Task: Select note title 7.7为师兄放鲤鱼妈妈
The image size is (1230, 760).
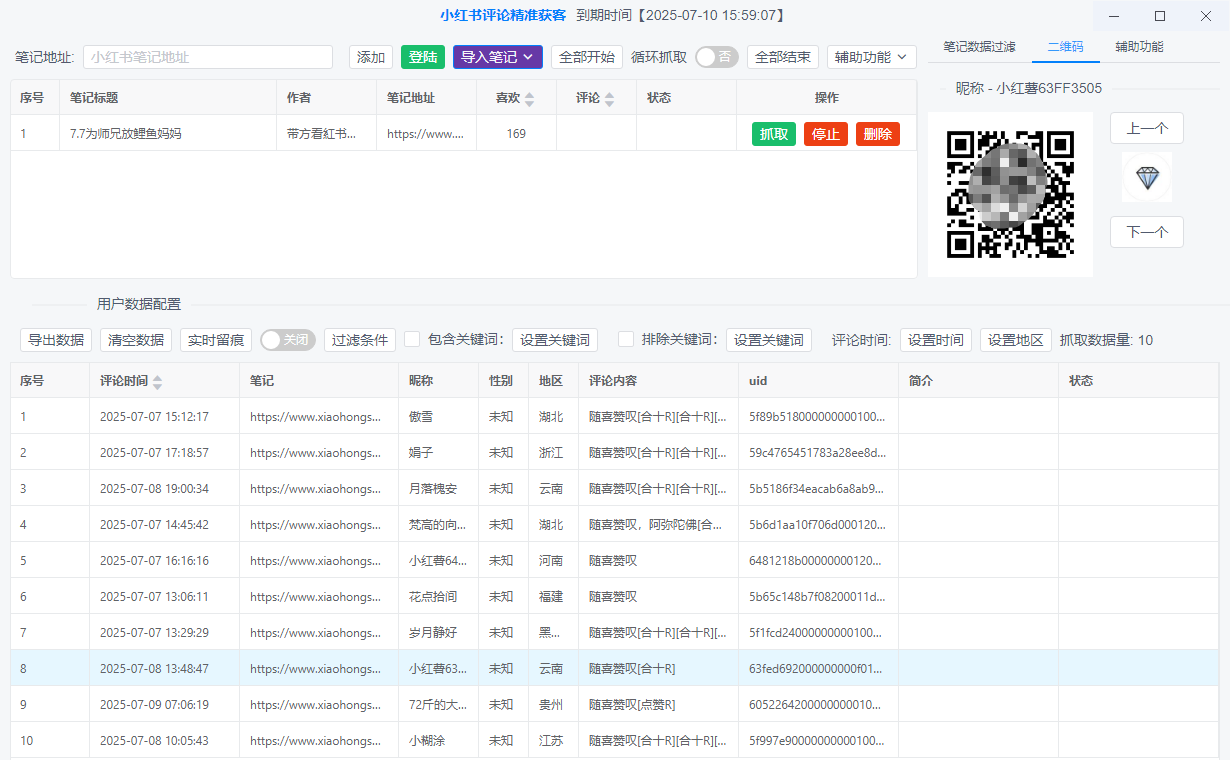Action: 126,134
